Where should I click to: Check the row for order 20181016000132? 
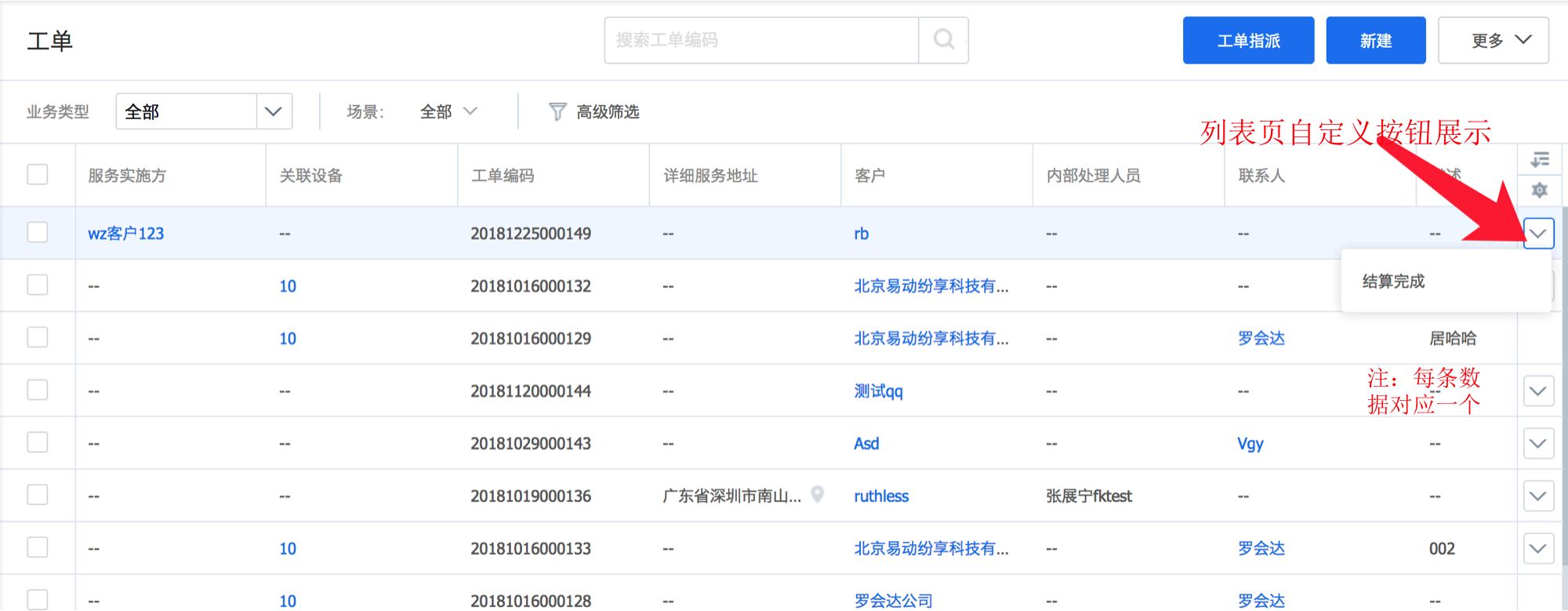(38, 285)
